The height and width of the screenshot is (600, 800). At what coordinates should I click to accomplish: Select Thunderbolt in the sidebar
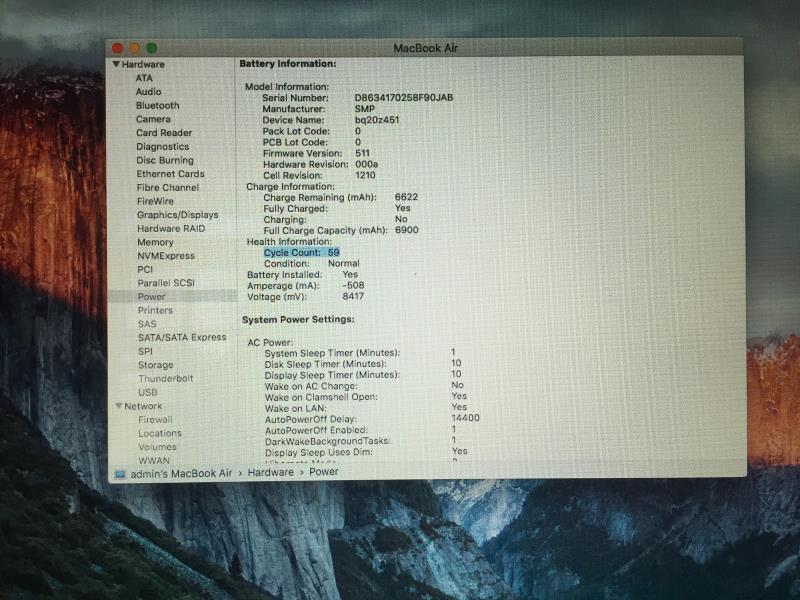pos(166,379)
